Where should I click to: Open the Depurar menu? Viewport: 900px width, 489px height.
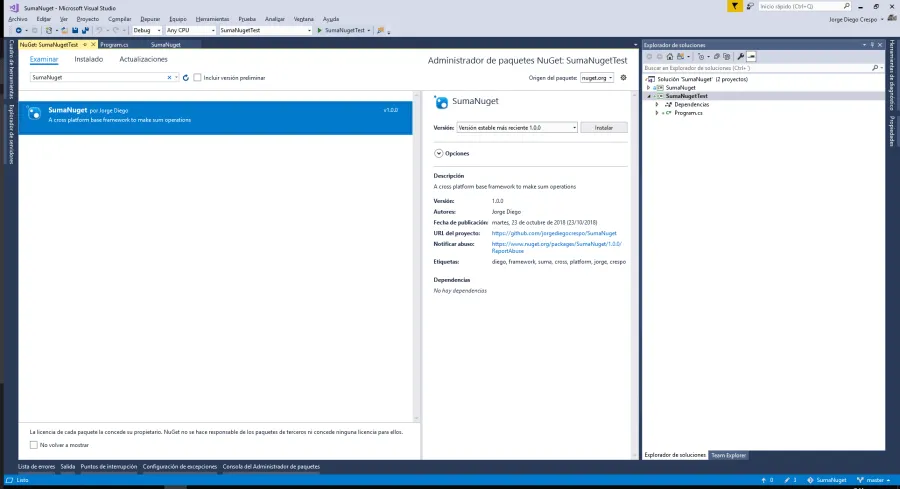(150, 19)
